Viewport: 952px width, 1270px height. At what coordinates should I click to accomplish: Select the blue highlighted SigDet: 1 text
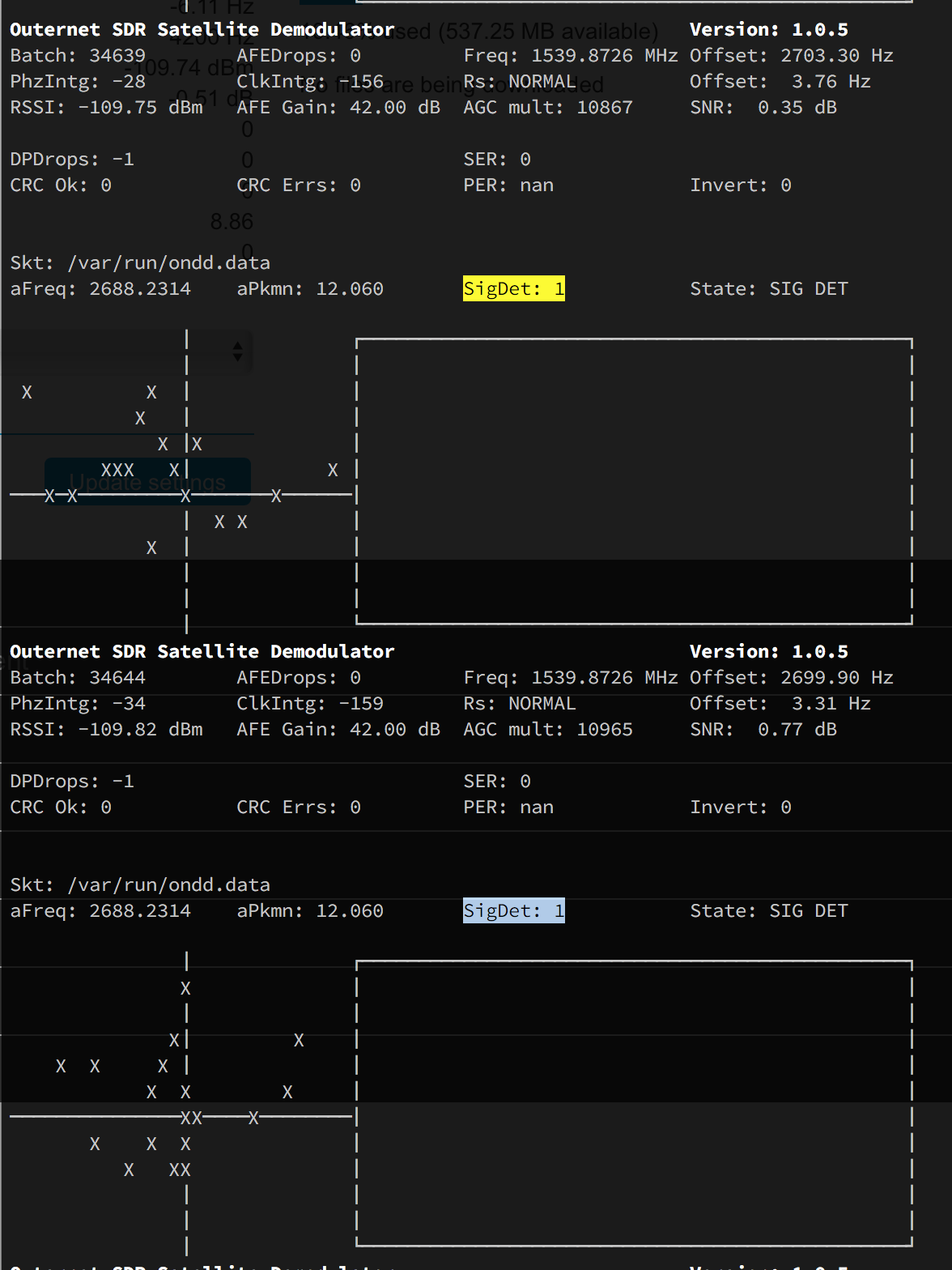click(x=514, y=910)
